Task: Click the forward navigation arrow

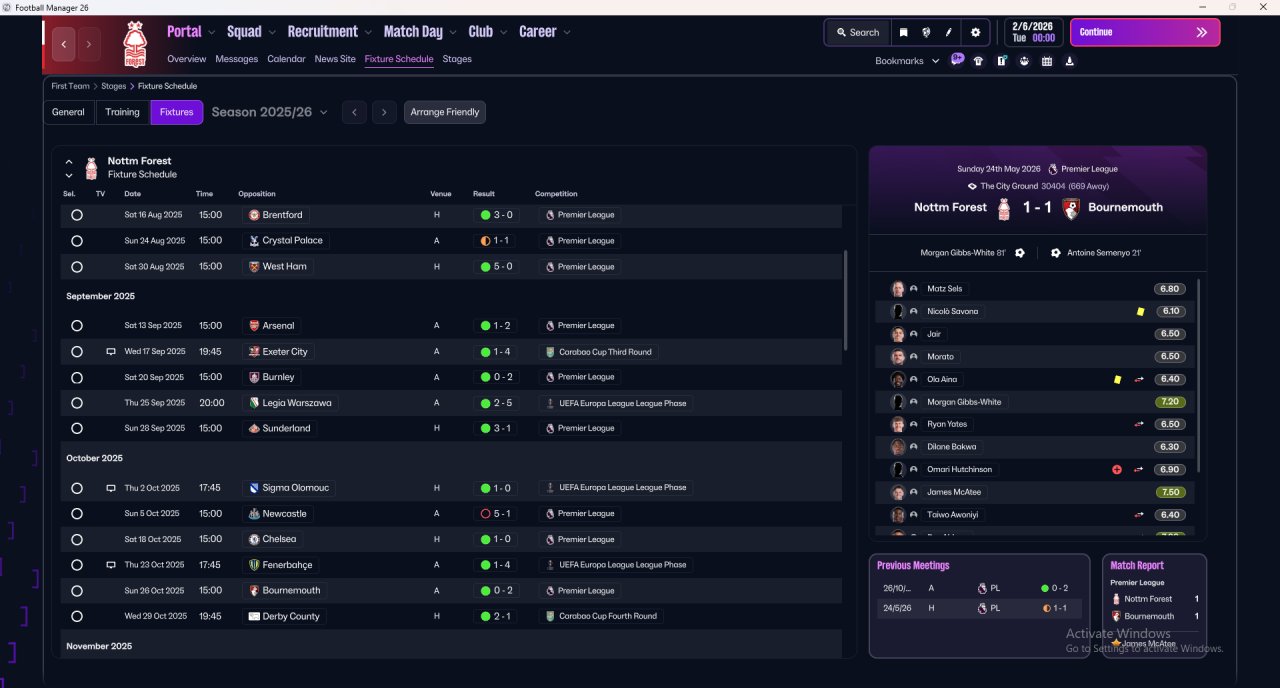Action: coord(89,44)
